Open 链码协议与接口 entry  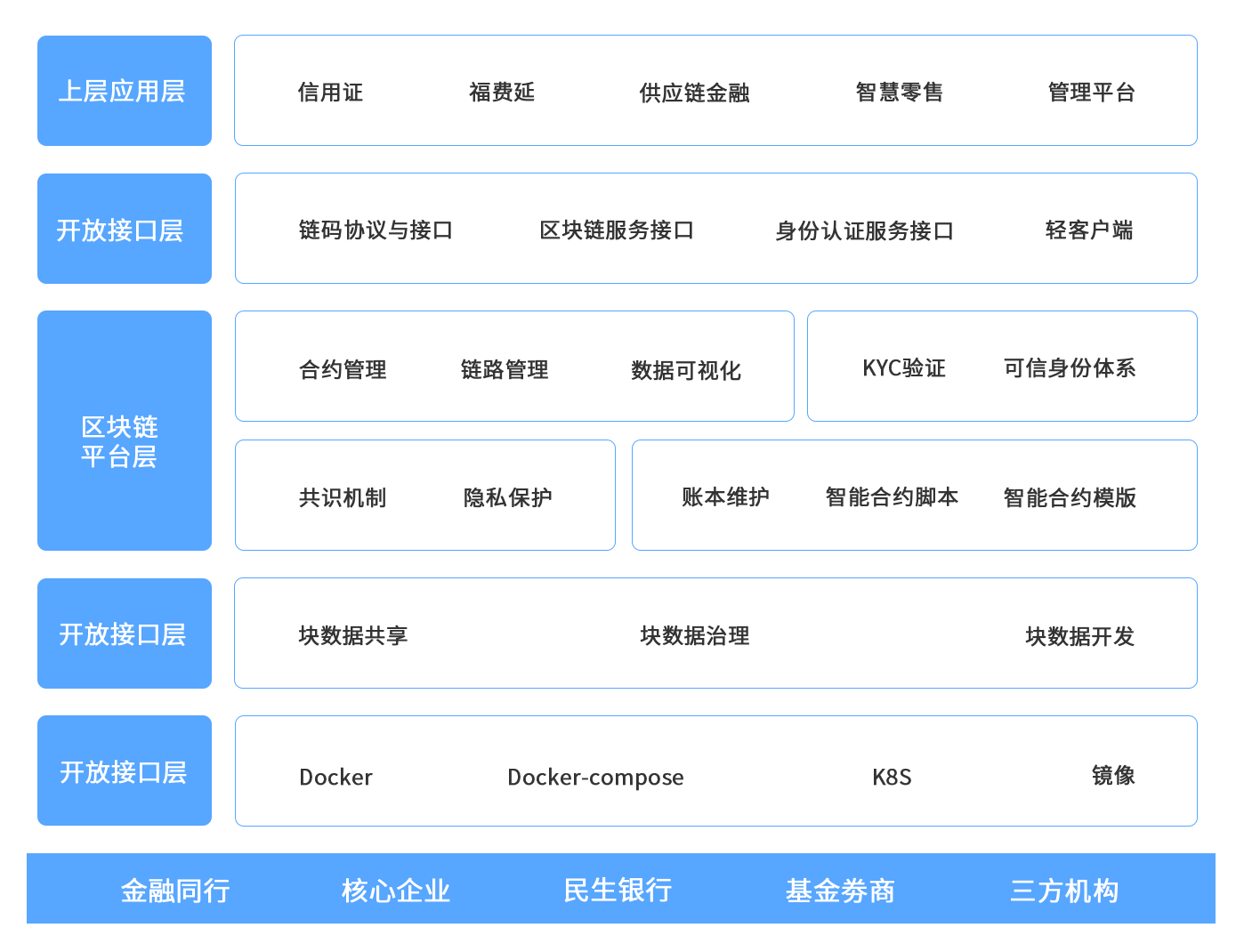coord(376,230)
